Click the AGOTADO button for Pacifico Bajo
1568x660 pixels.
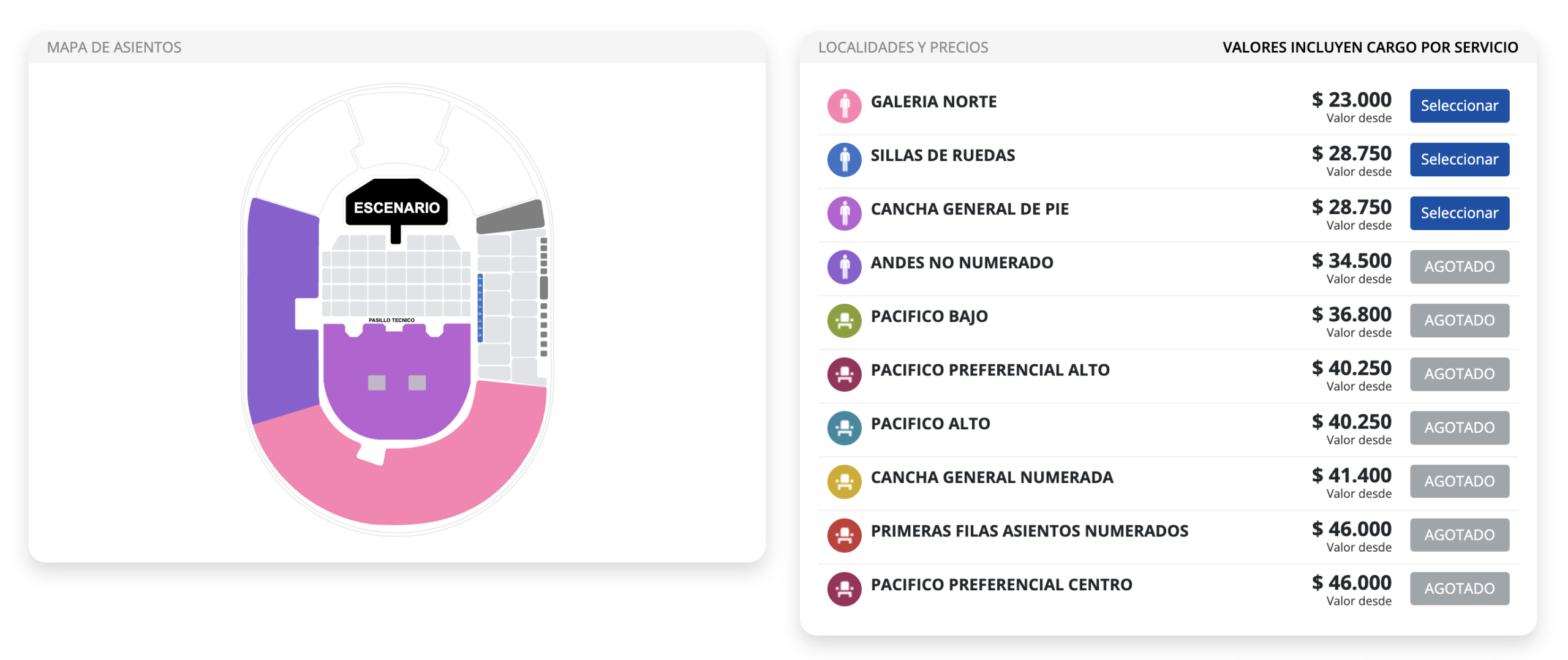(x=1459, y=321)
